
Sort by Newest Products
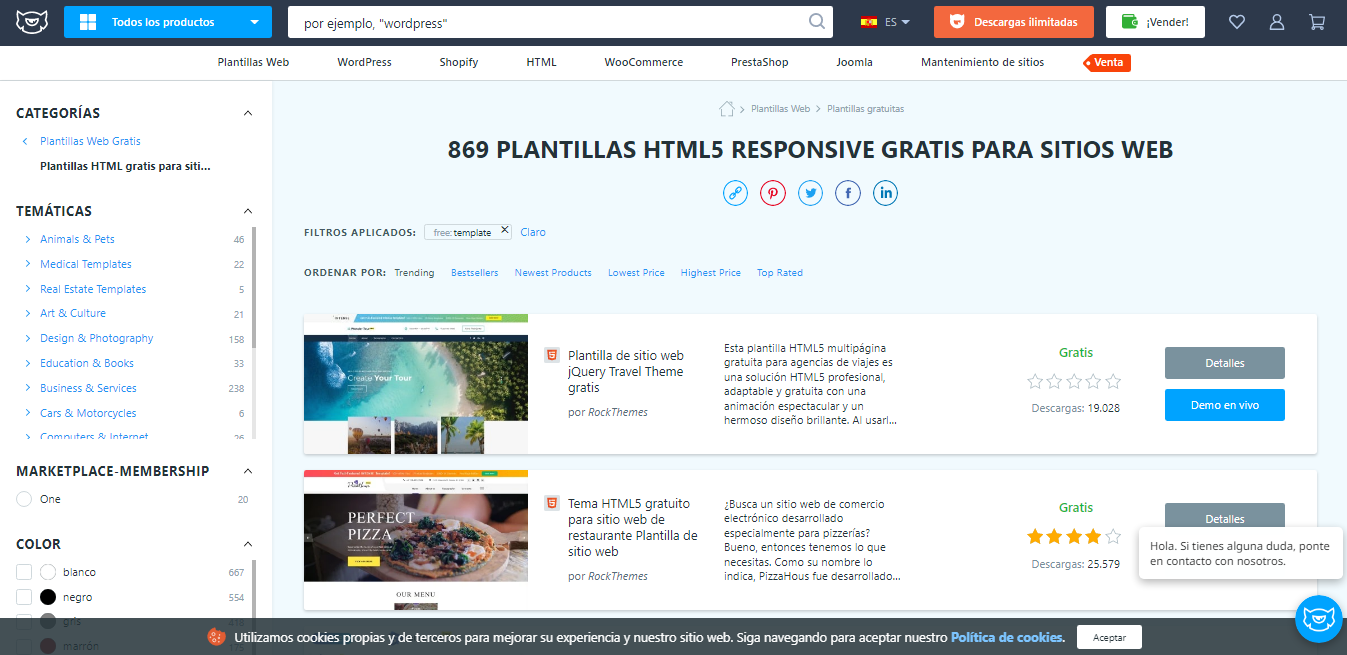tap(553, 273)
